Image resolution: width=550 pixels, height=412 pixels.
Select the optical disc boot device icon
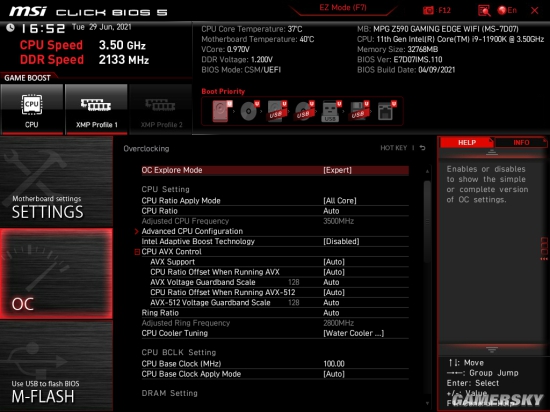(x=249, y=111)
